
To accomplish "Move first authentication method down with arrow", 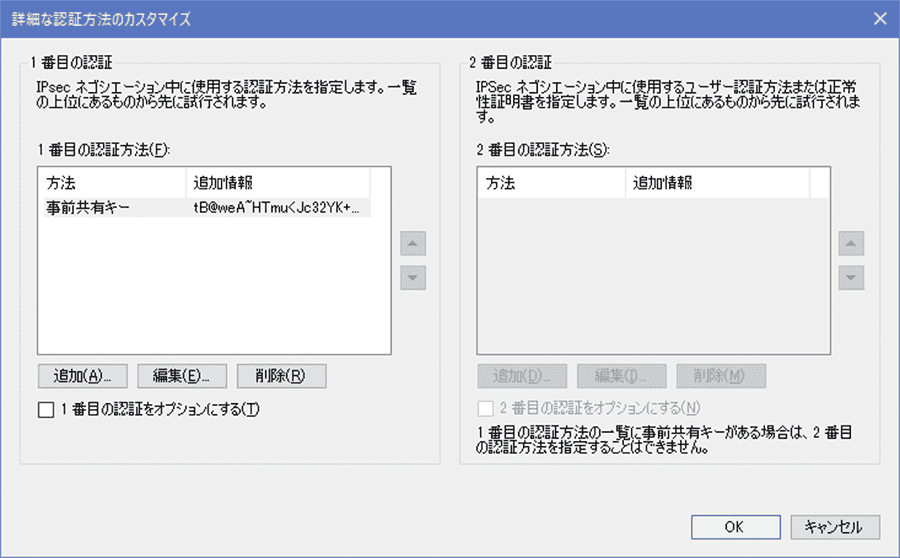I will point(413,278).
